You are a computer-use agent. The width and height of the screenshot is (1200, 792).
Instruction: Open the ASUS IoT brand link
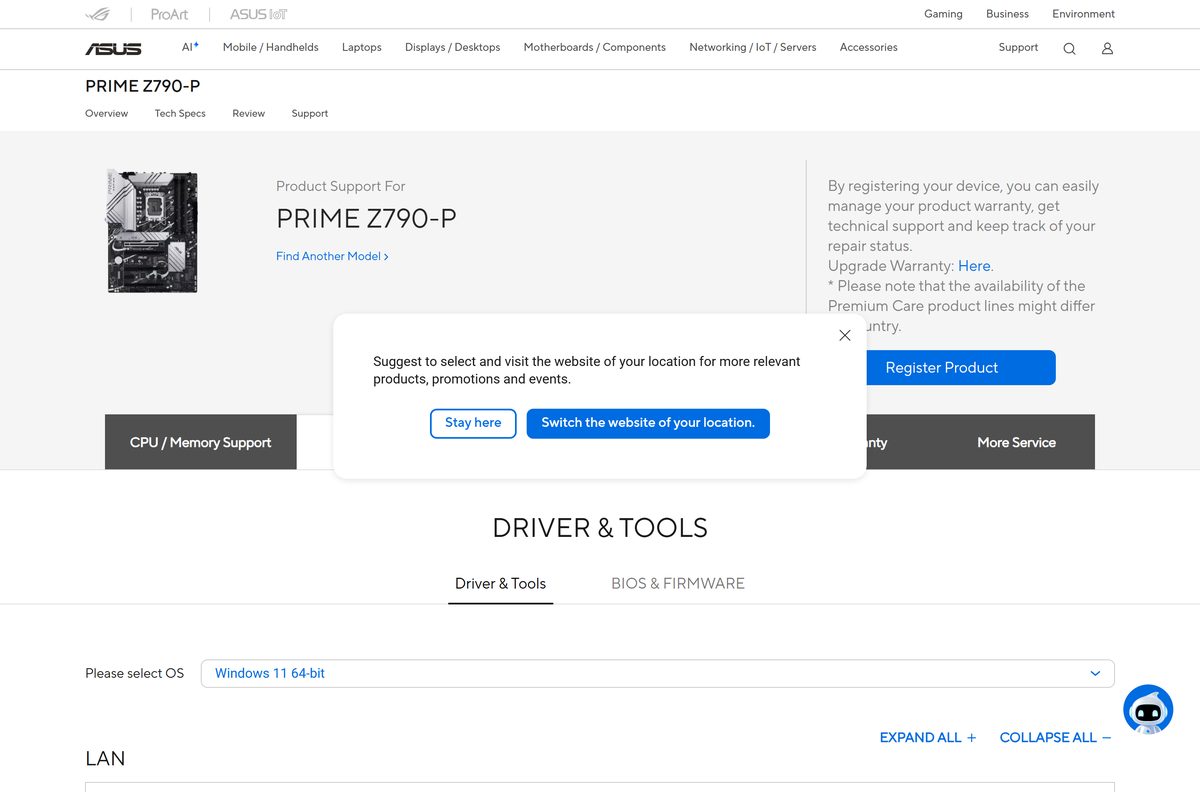click(x=258, y=14)
